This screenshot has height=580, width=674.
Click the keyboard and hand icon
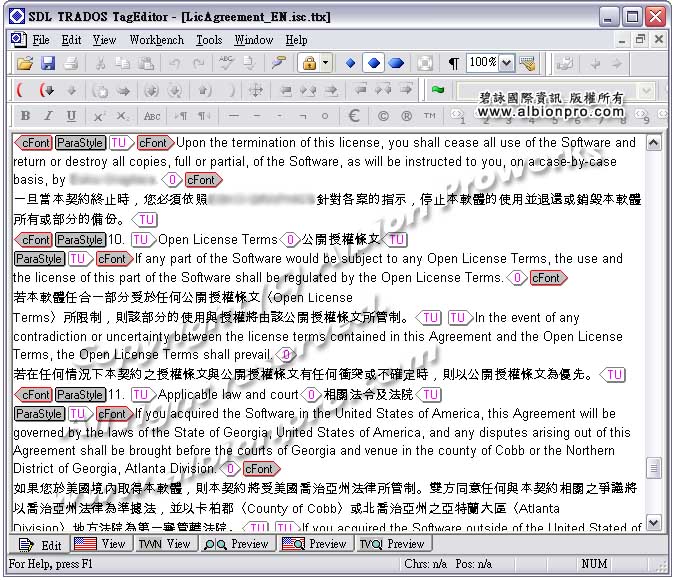(527, 63)
